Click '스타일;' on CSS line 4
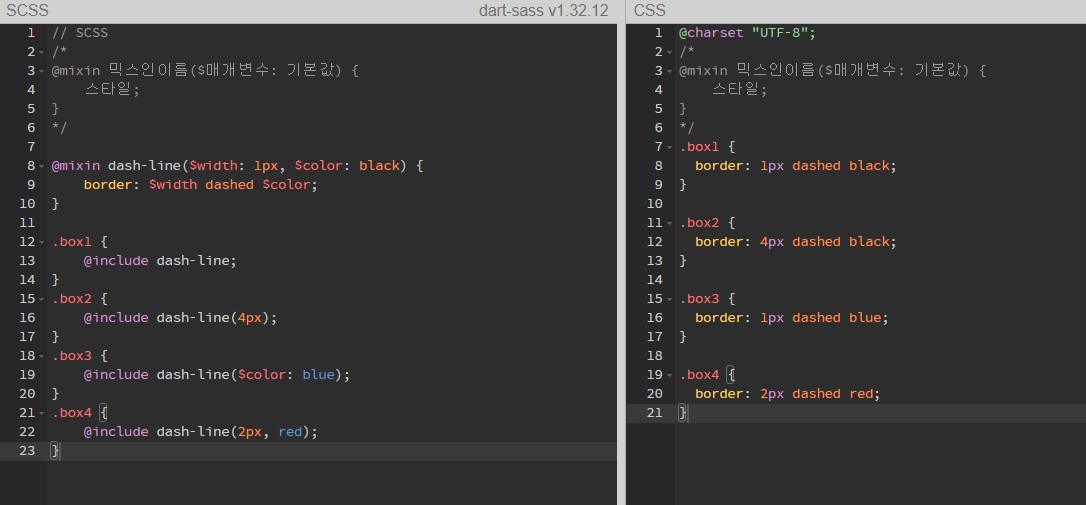 pyautogui.click(x=740, y=89)
